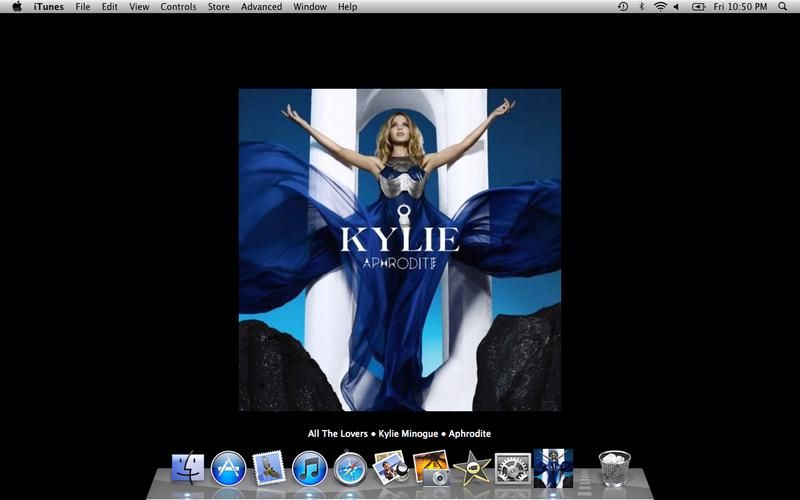Screen dimensions: 800x500
Task: Click the Kylie Aphrodite album artwork
Action: pyautogui.click(x=400, y=250)
